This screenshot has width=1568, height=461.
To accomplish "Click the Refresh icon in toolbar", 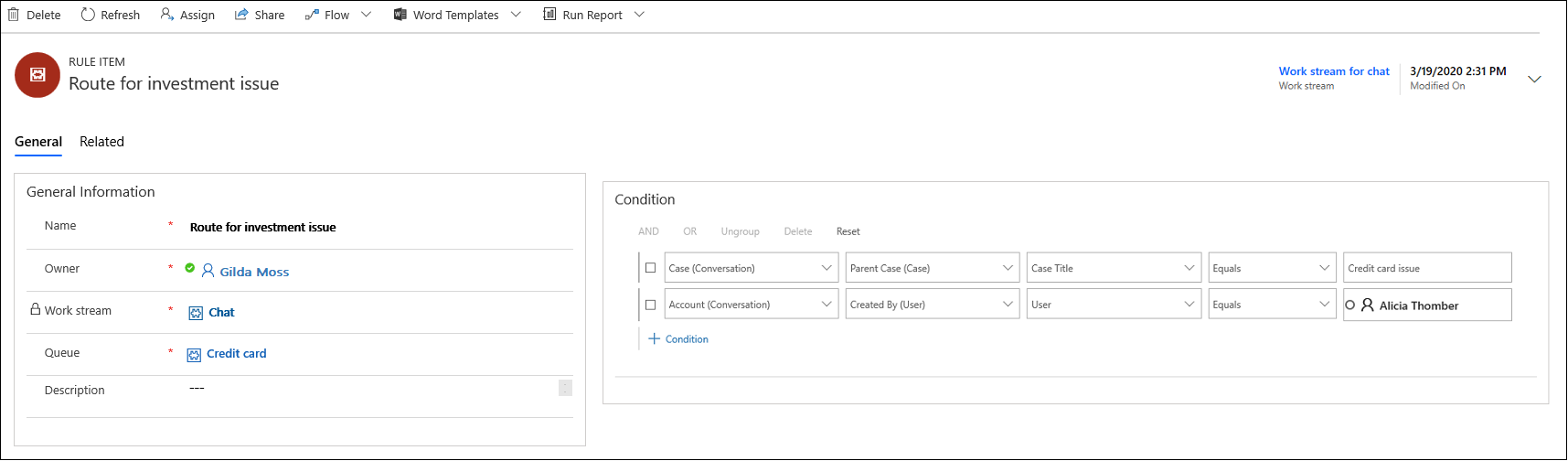I will [88, 15].
